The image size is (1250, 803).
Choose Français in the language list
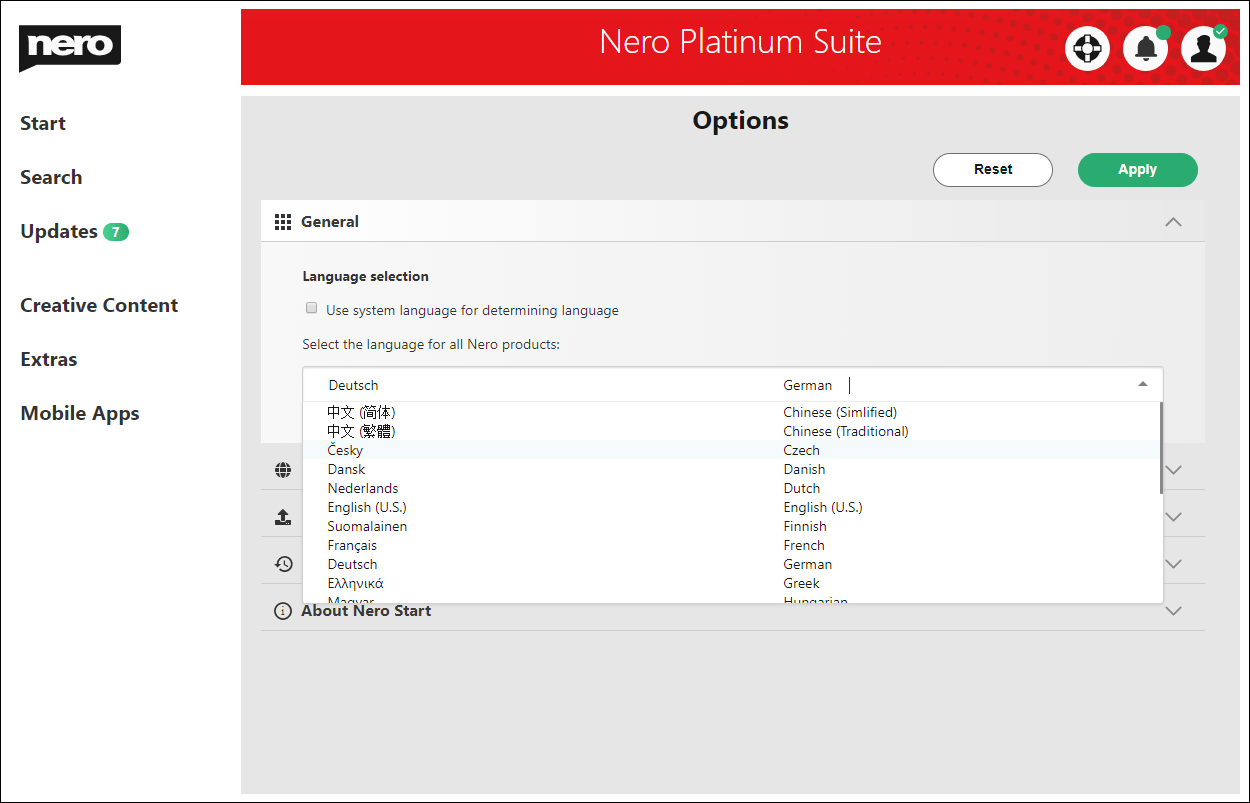pos(352,545)
